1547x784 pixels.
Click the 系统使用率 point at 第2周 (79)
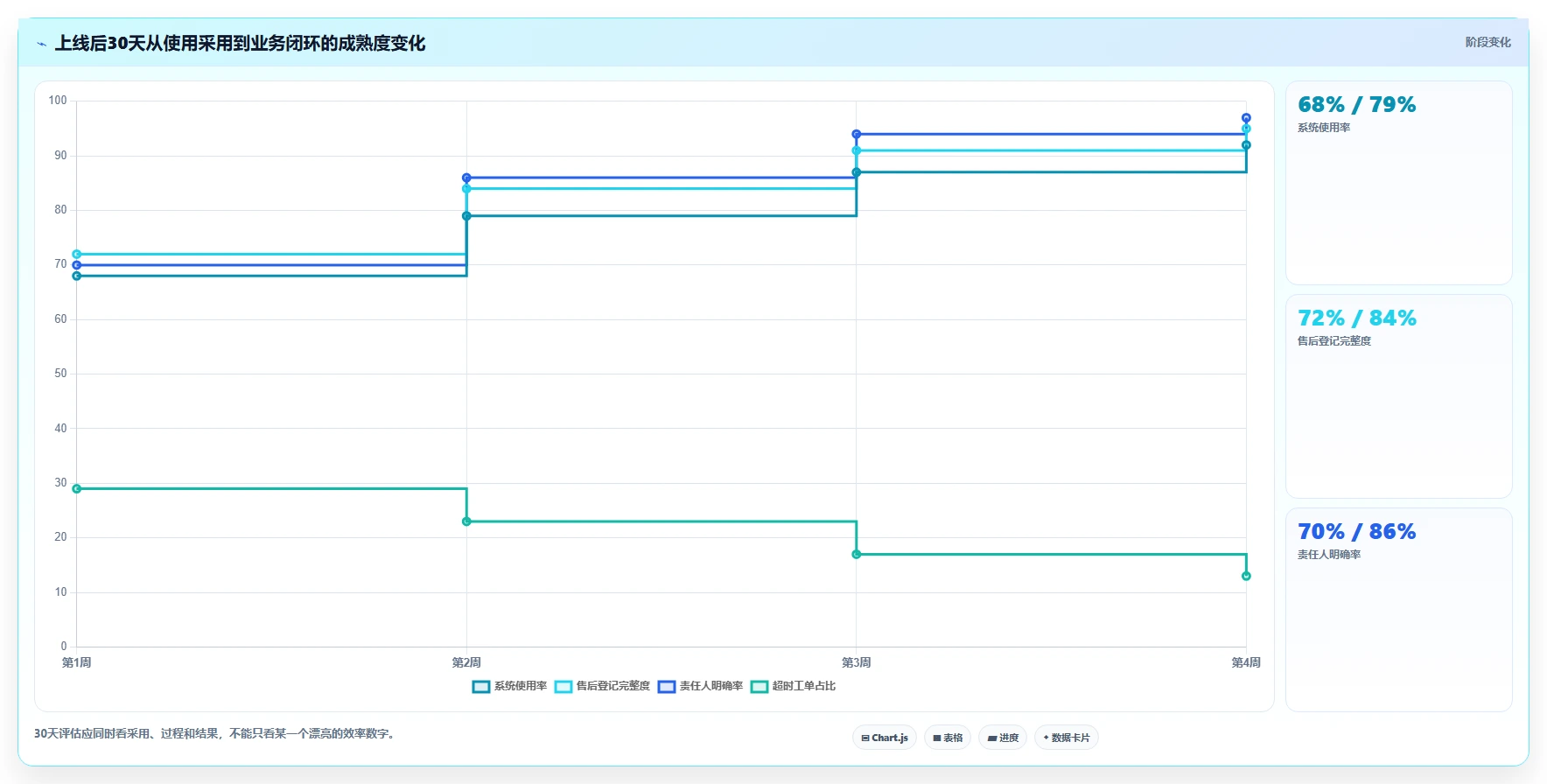(x=466, y=216)
